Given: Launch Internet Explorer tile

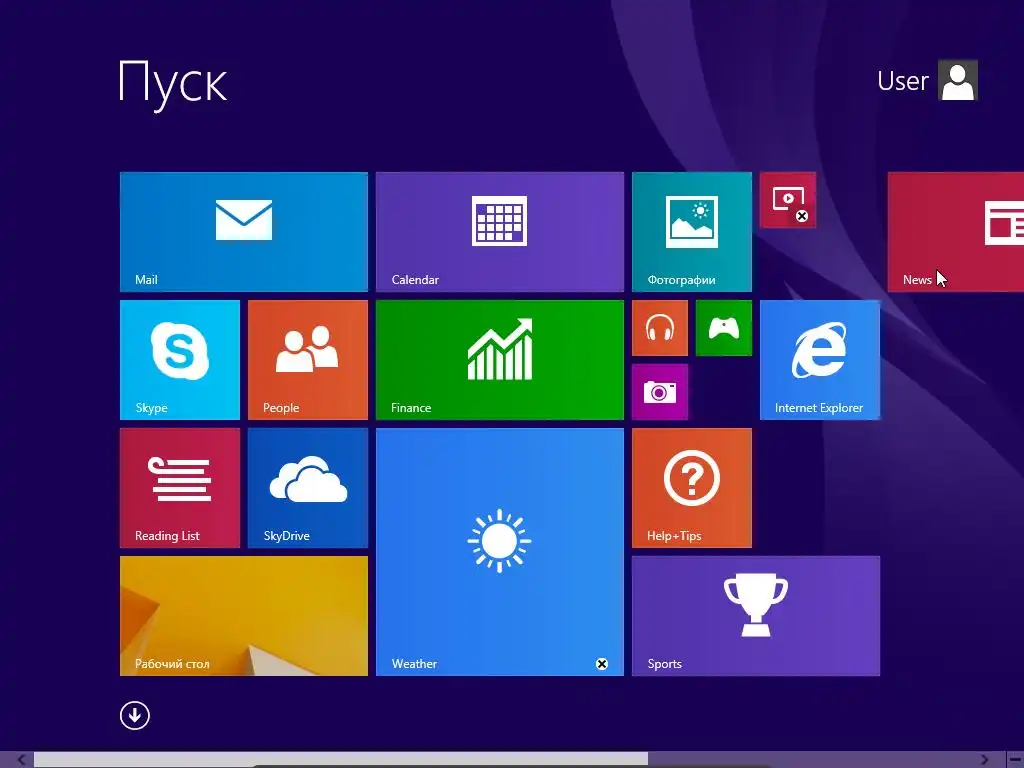Looking at the screenshot, I should pyautogui.click(x=820, y=360).
